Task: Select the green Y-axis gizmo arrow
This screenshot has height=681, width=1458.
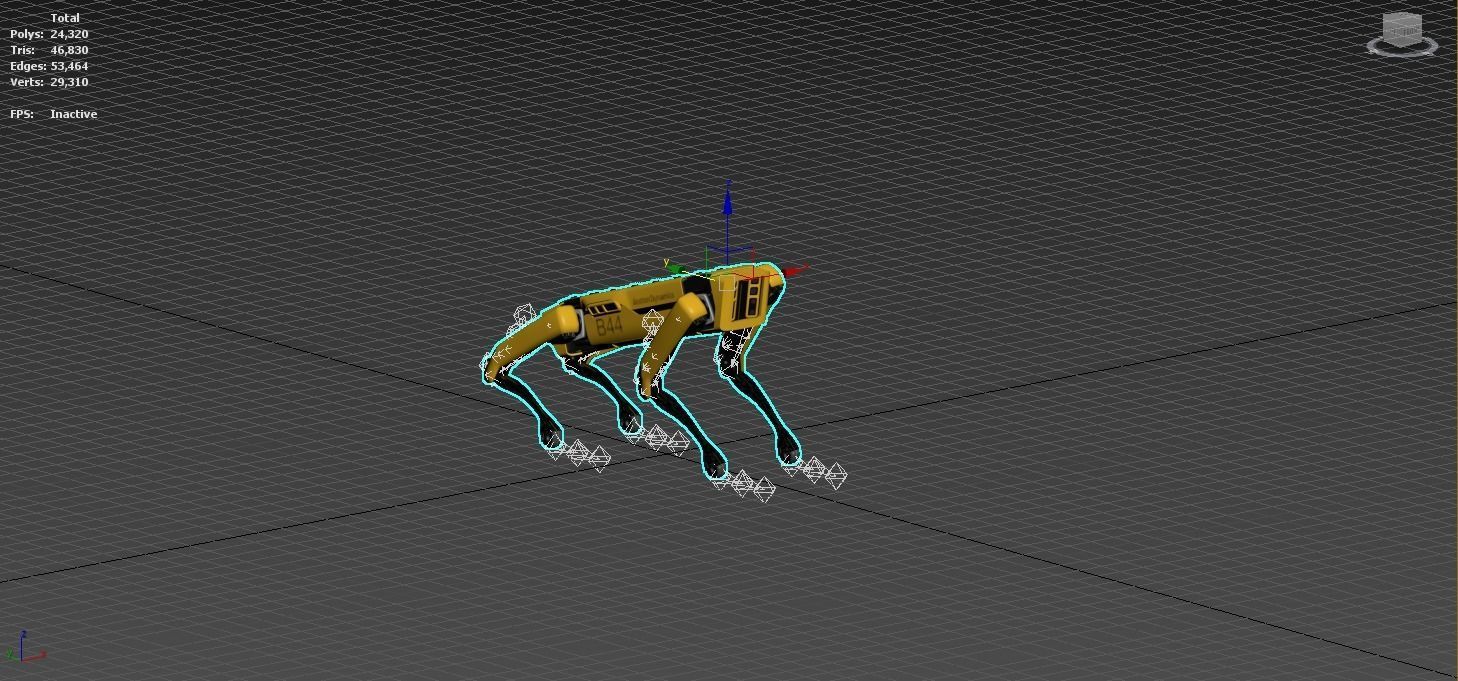Action: (x=675, y=267)
